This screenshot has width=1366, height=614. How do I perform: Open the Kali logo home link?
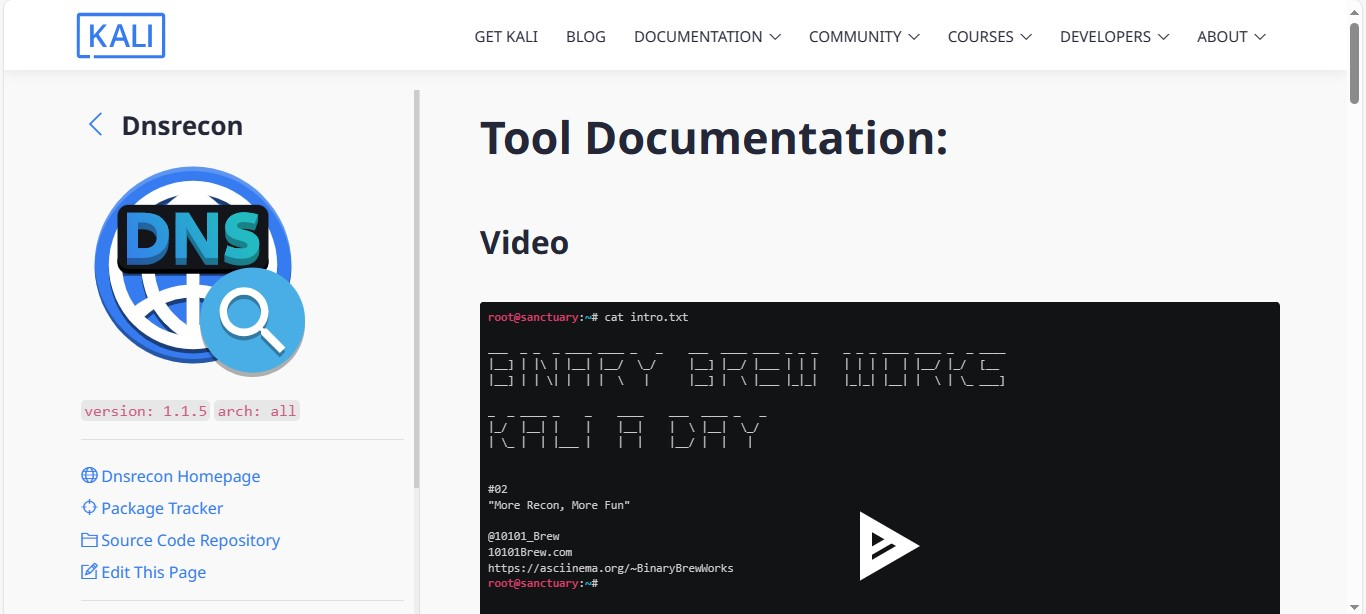(121, 36)
